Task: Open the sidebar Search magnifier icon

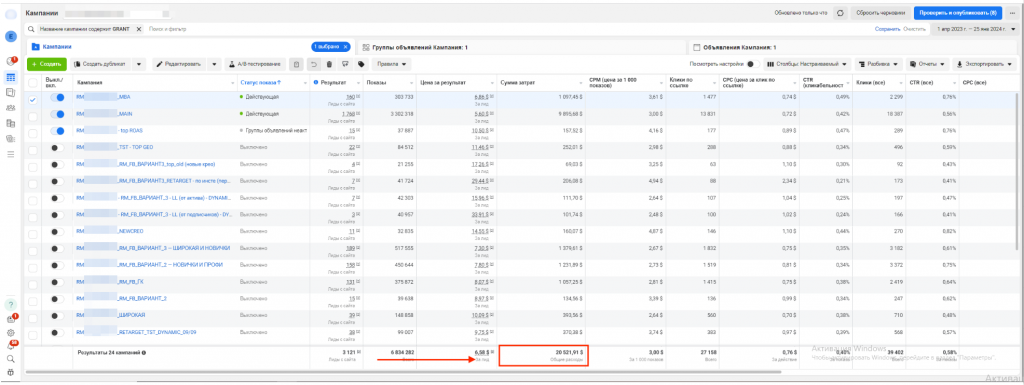Action: pyautogui.click(x=10, y=358)
